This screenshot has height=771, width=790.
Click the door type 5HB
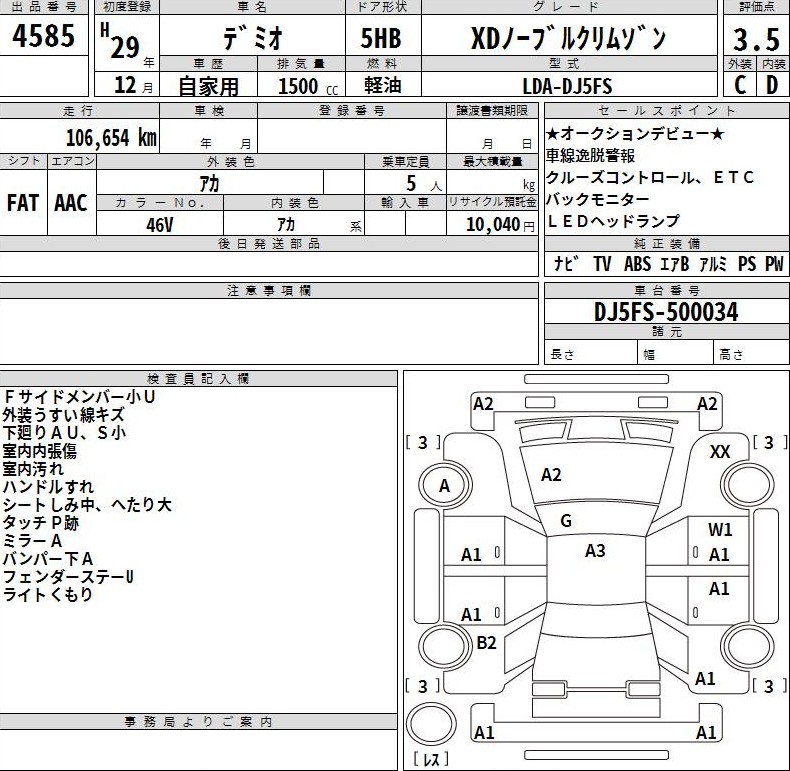tap(381, 38)
